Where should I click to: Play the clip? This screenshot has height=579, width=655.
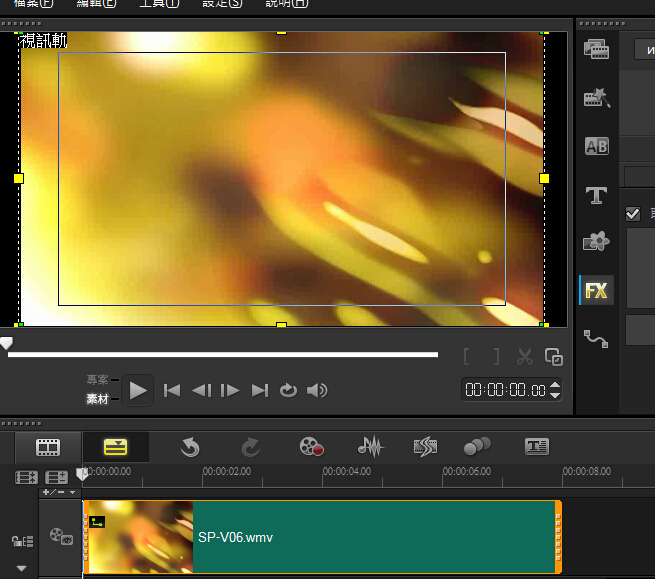click(x=138, y=391)
